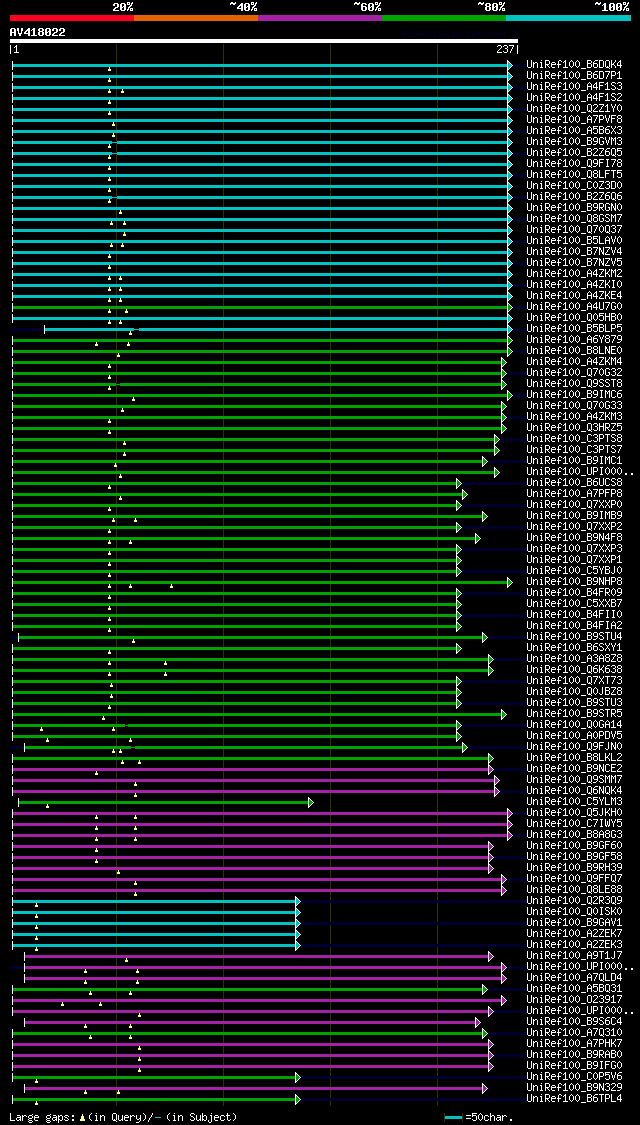Screen dimensions: 640x1125
Task: Select the UniRef100_Q8LE88 label
Action: tap(574, 890)
